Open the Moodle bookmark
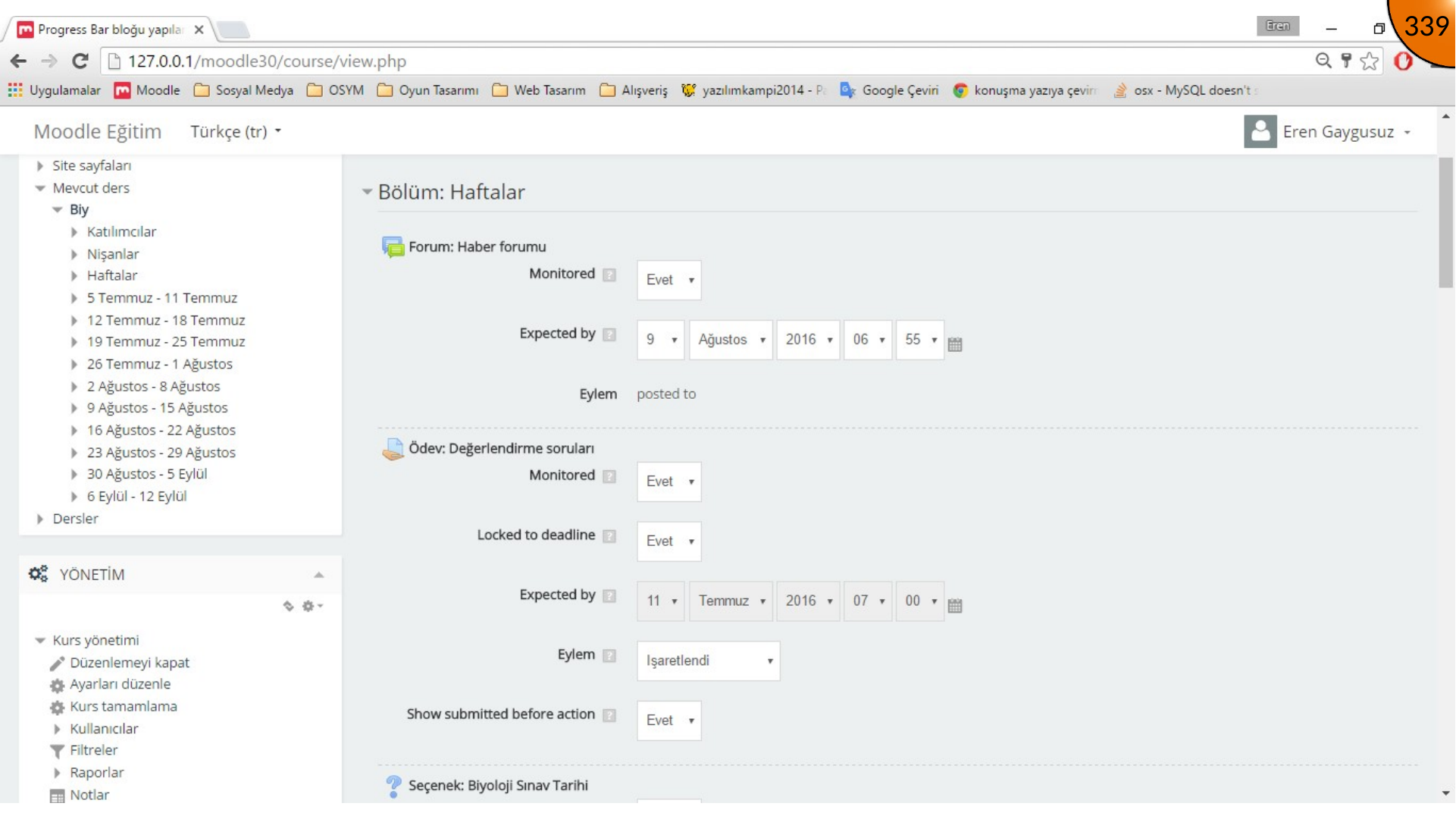 [x=147, y=90]
